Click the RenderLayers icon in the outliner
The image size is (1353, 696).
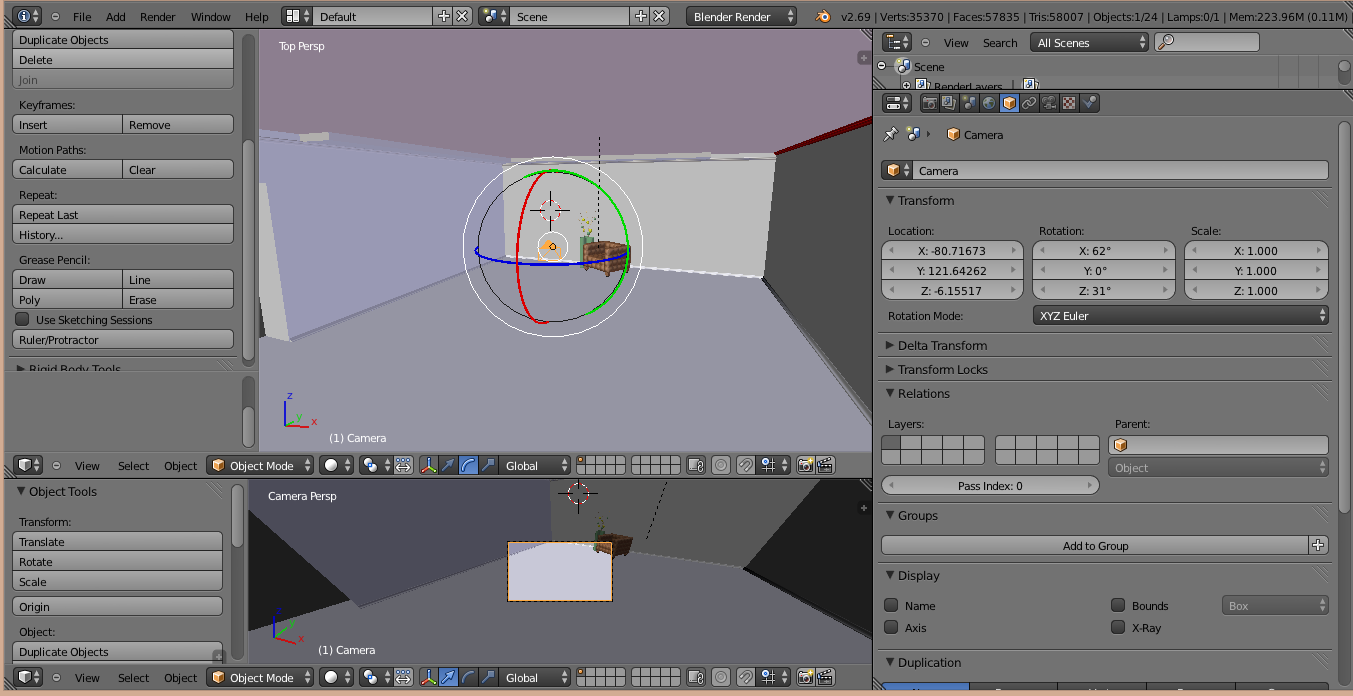click(x=923, y=86)
